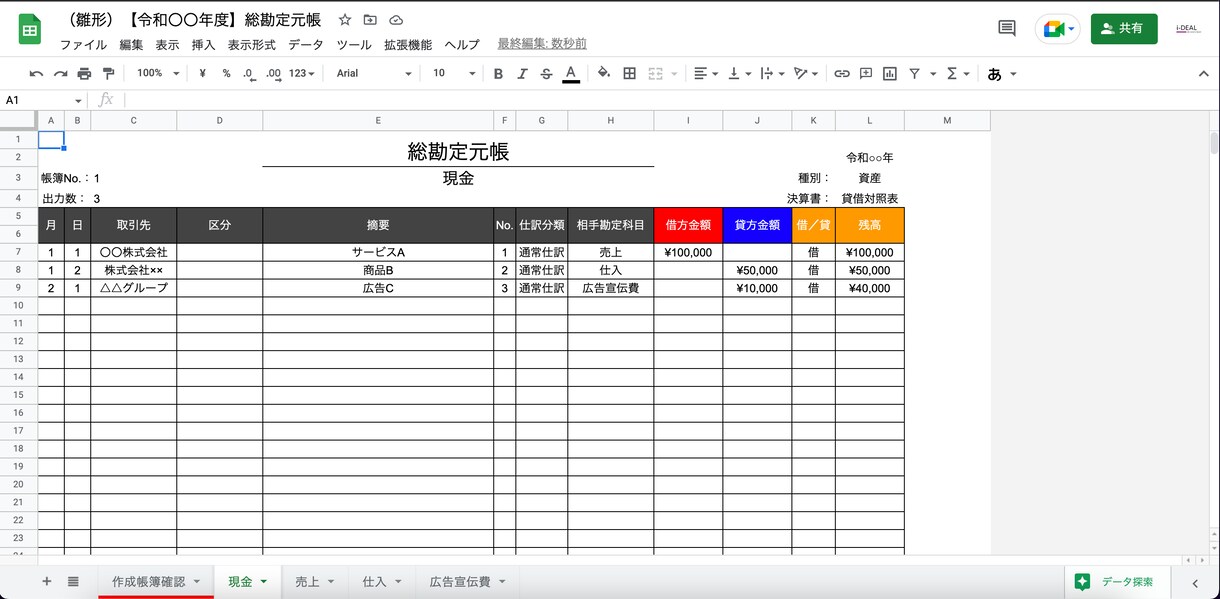Open the Arial font dropdown
Viewport: 1220px width, 599px height.
(x=374, y=73)
